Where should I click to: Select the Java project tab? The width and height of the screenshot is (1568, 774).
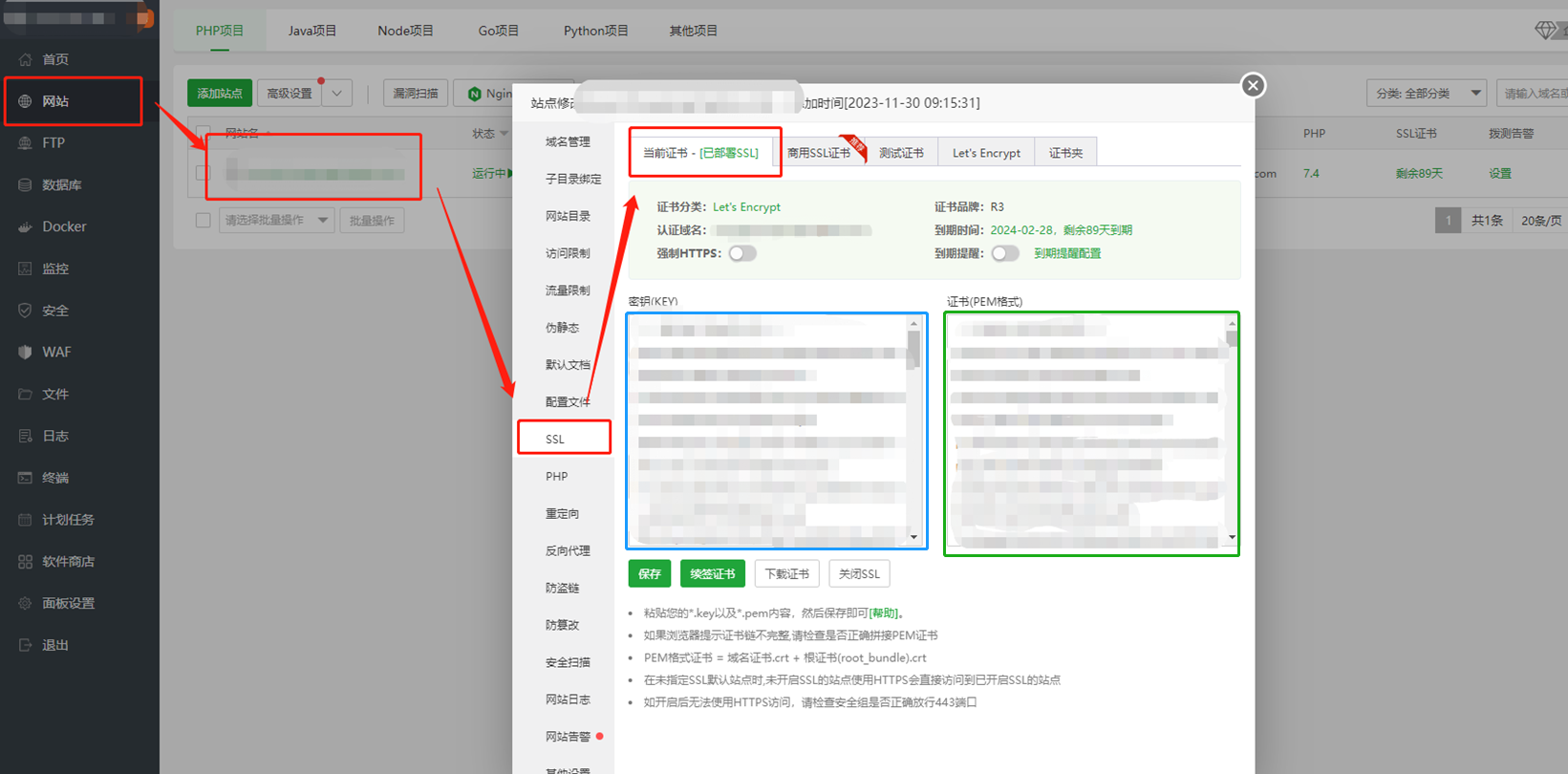click(x=311, y=31)
